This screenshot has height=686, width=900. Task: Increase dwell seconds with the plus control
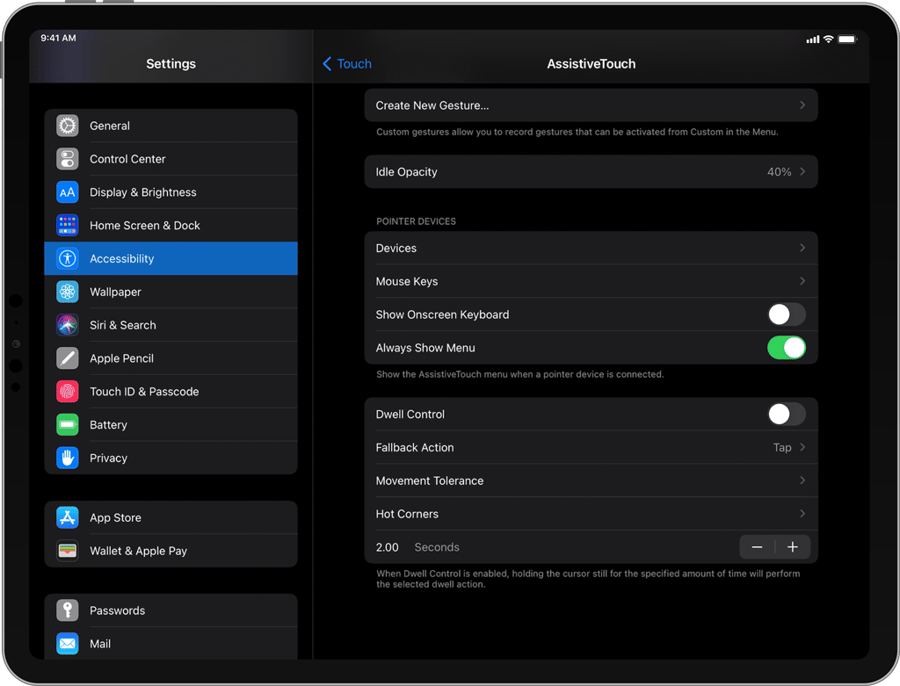coord(793,547)
